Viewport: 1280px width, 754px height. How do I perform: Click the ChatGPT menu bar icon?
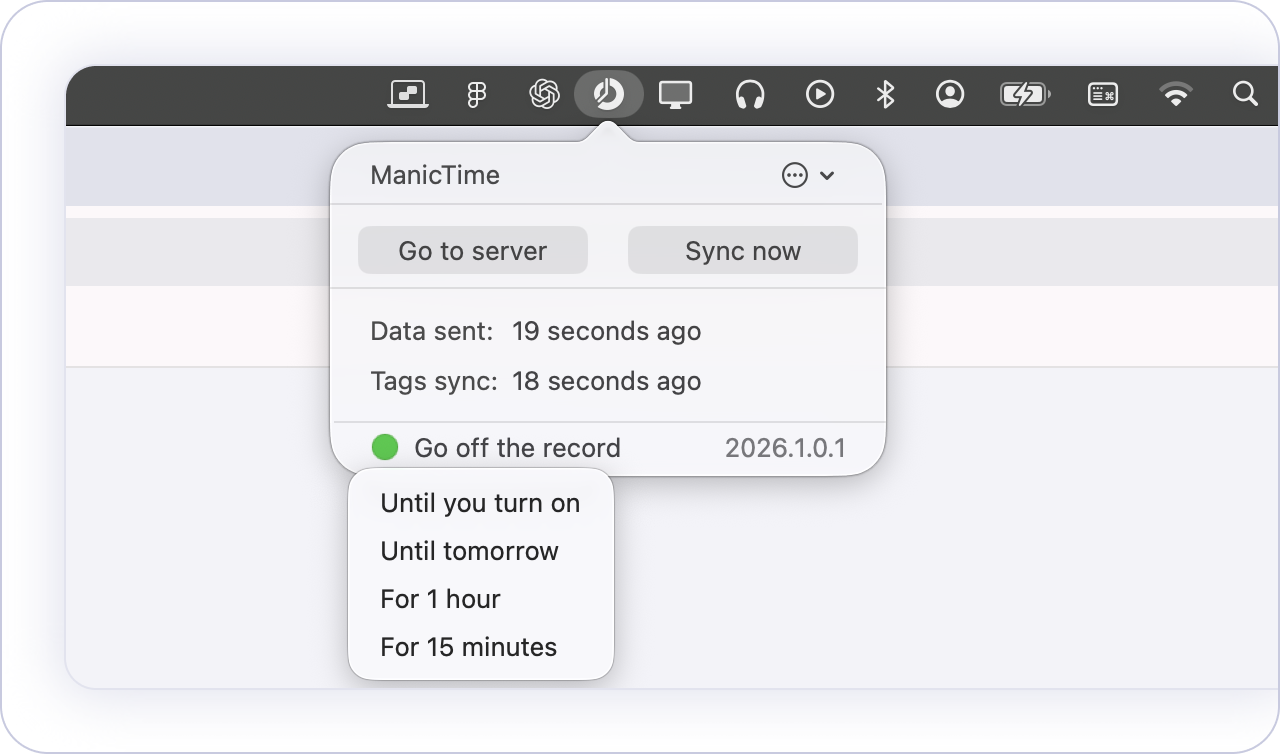543,95
